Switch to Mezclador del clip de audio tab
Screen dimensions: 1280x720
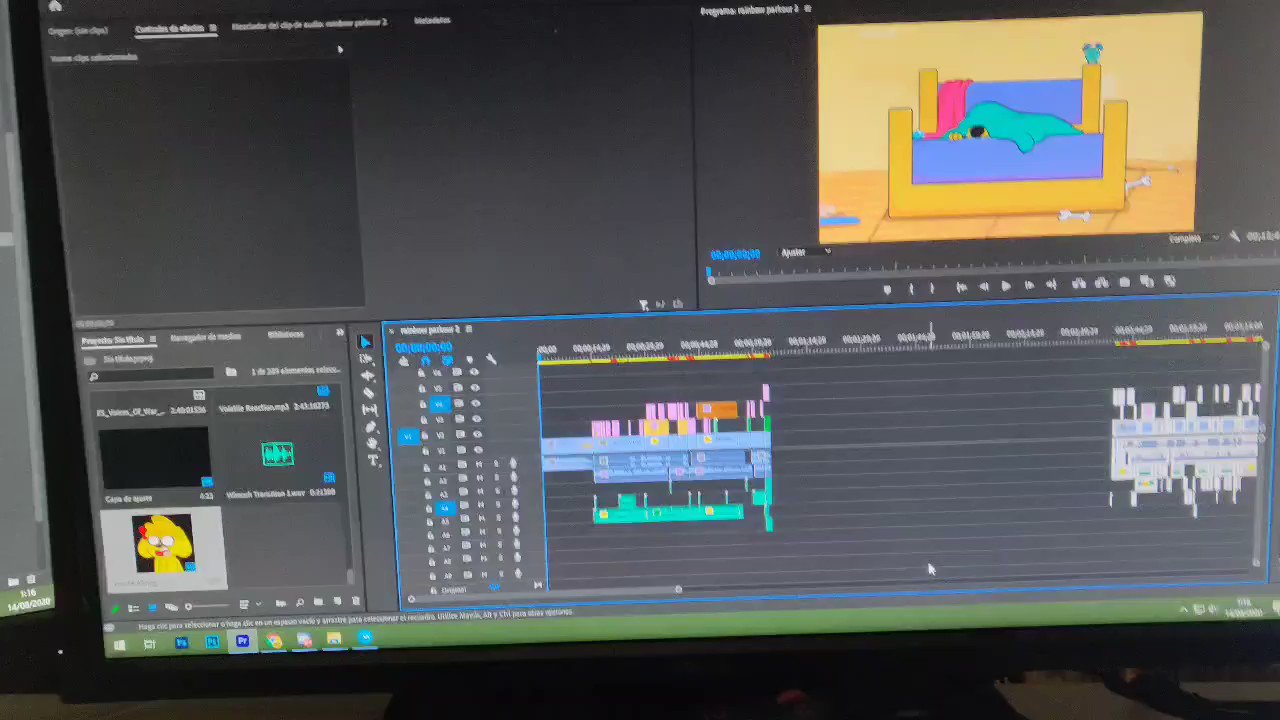[x=309, y=23]
